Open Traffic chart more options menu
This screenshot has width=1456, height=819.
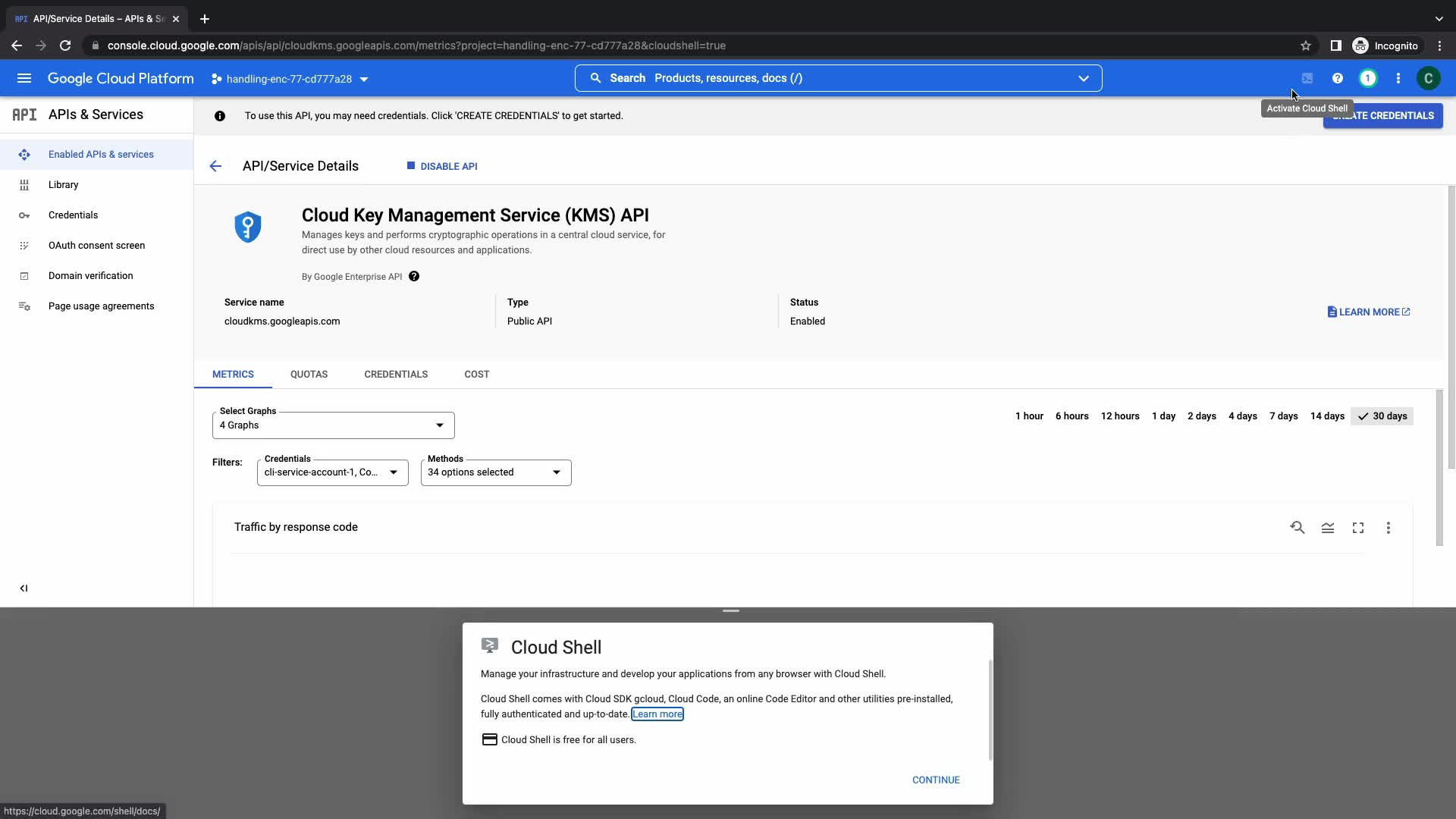pos(1389,528)
